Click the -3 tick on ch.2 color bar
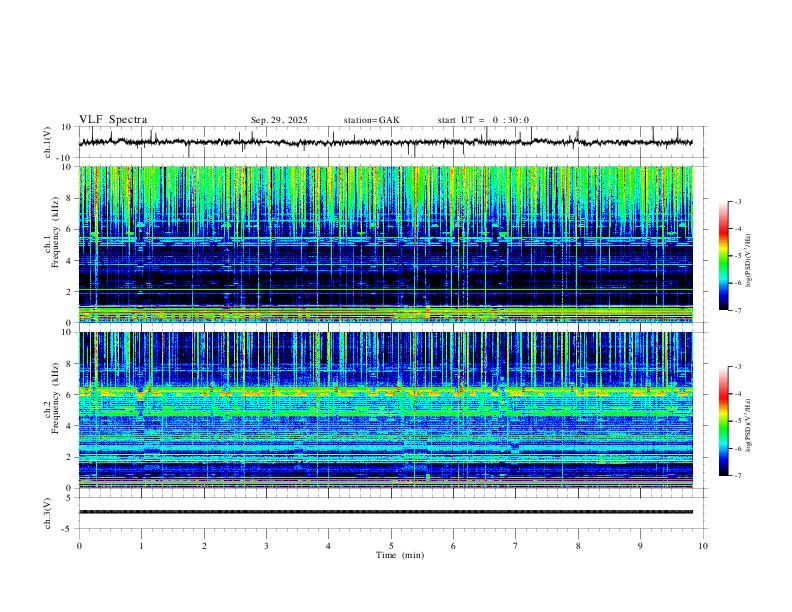792x612 pixels. point(737,367)
